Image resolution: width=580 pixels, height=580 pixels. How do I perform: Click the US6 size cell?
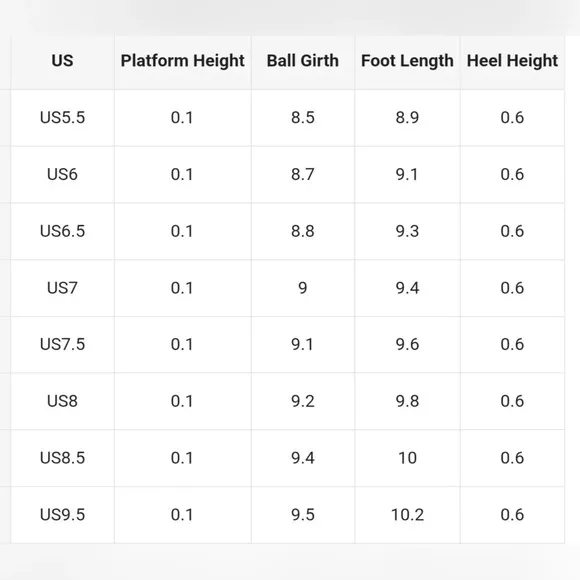click(63, 174)
